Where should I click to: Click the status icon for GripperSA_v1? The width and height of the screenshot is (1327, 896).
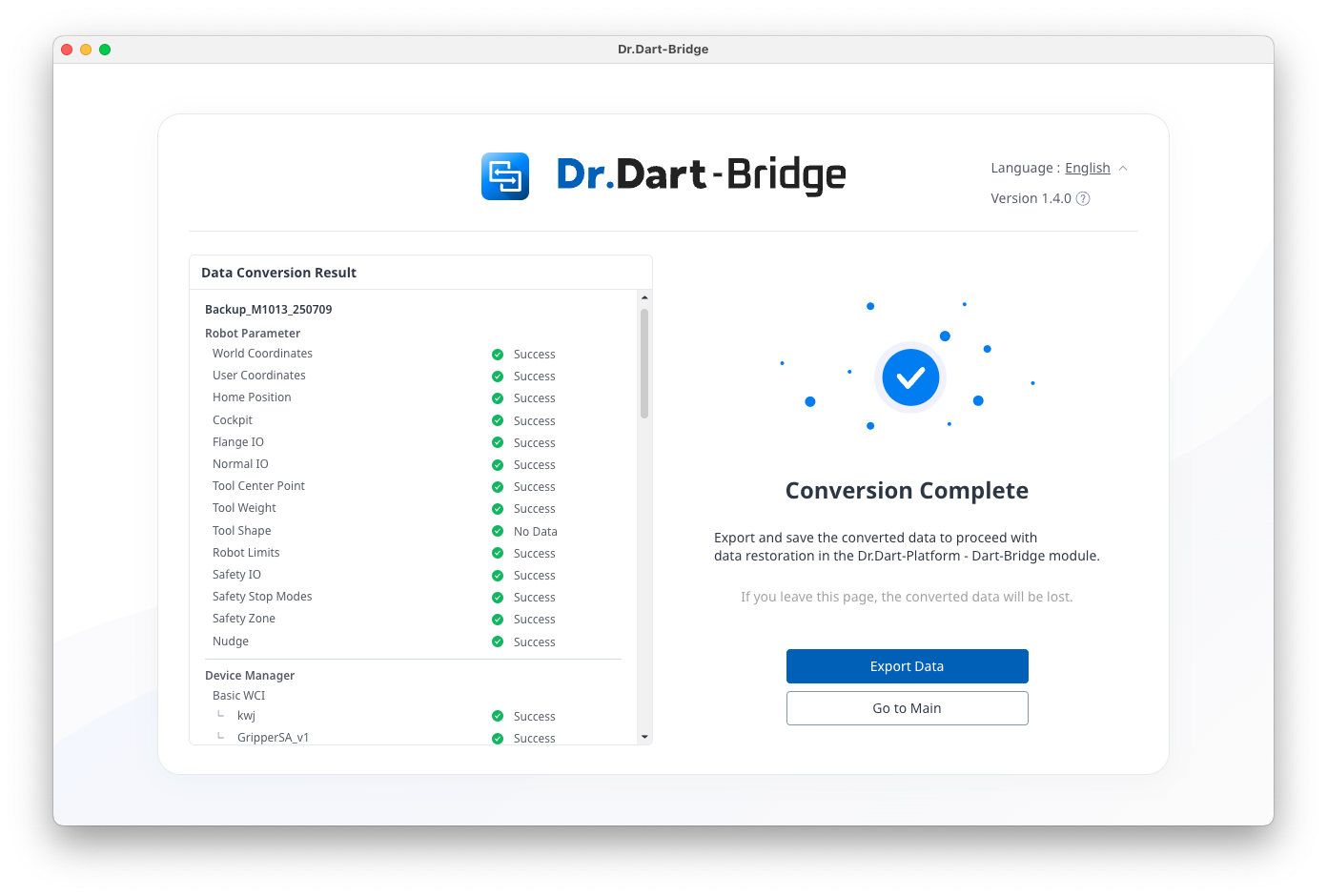click(x=498, y=738)
